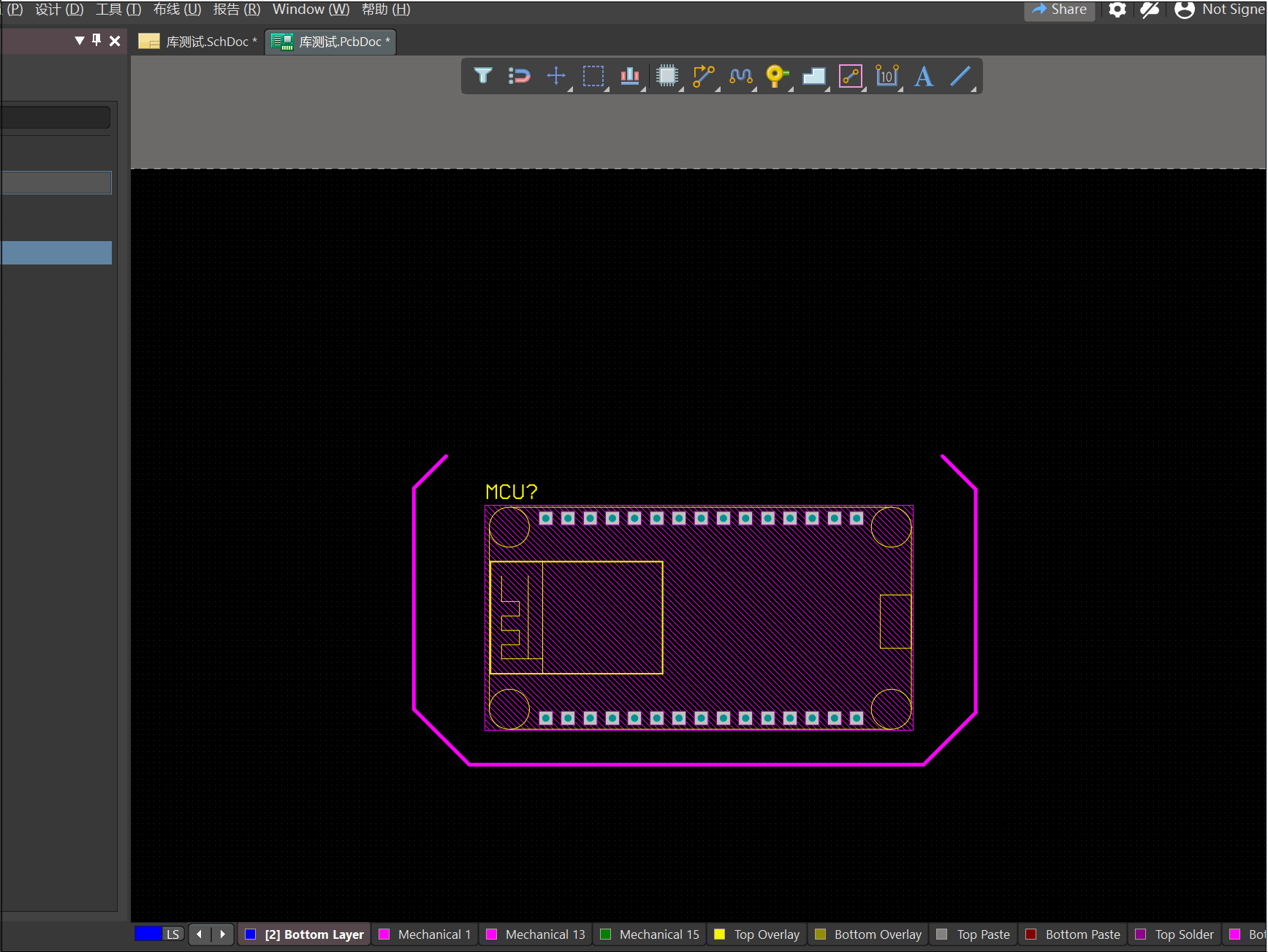This screenshot has width=1268, height=952.
Task: Open the user account icon
Action: pyautogui.click(x=1185, y=9)
